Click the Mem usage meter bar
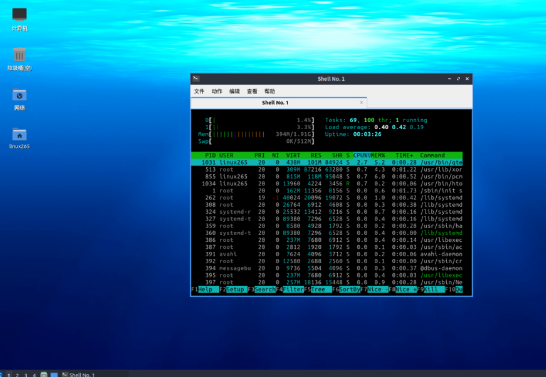546x377 pixels. point(256,134)
